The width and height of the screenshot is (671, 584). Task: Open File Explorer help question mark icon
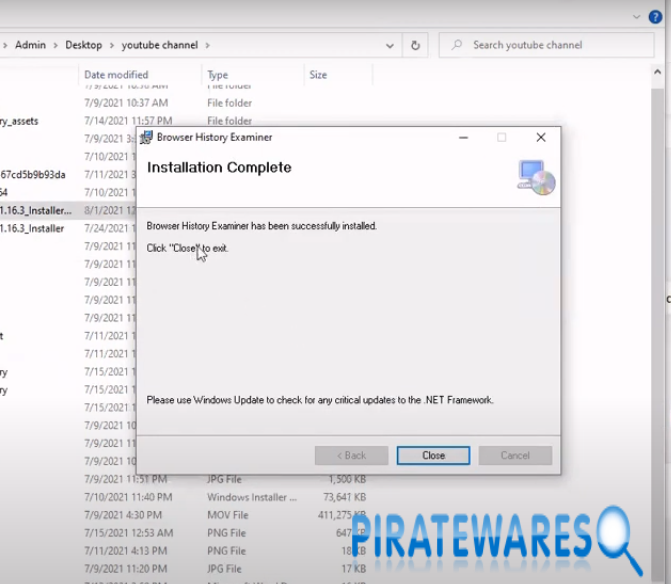click(x=655, y=17)
